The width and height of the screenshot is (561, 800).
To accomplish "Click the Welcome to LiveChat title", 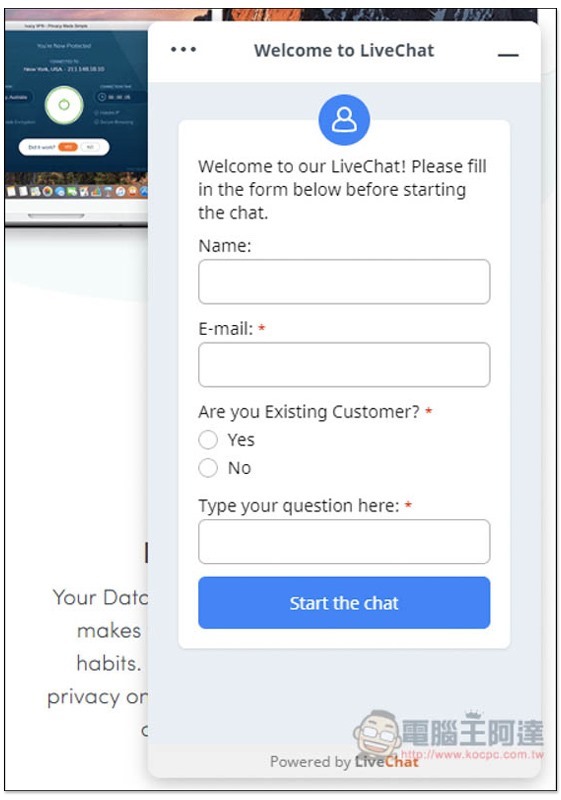I will (x=344, y=50).
